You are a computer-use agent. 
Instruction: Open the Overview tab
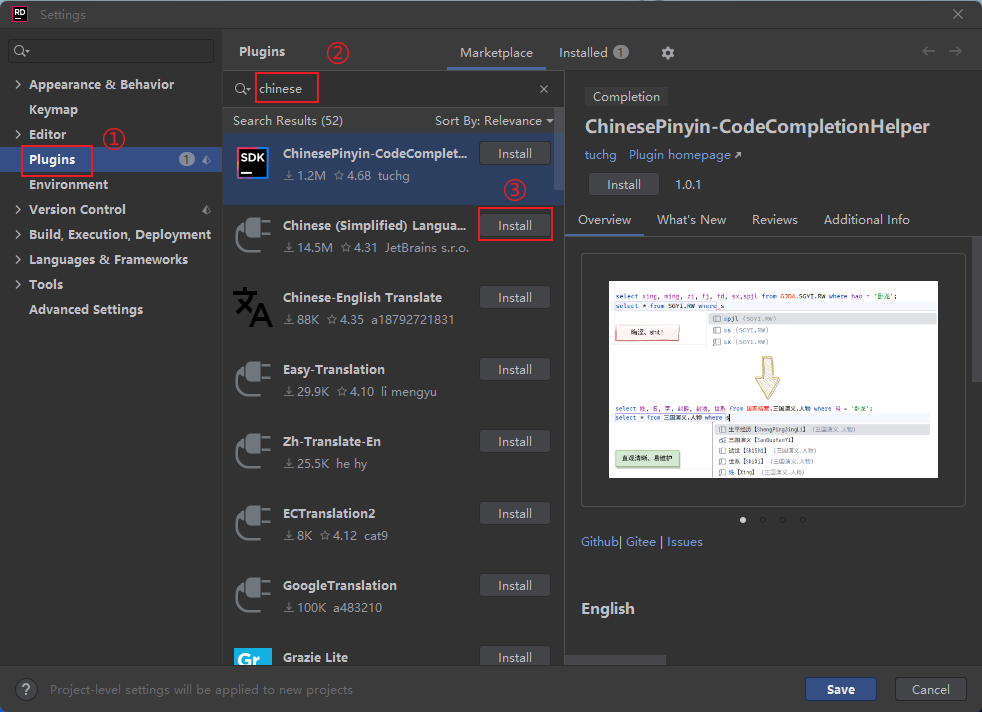pos(604,220)
